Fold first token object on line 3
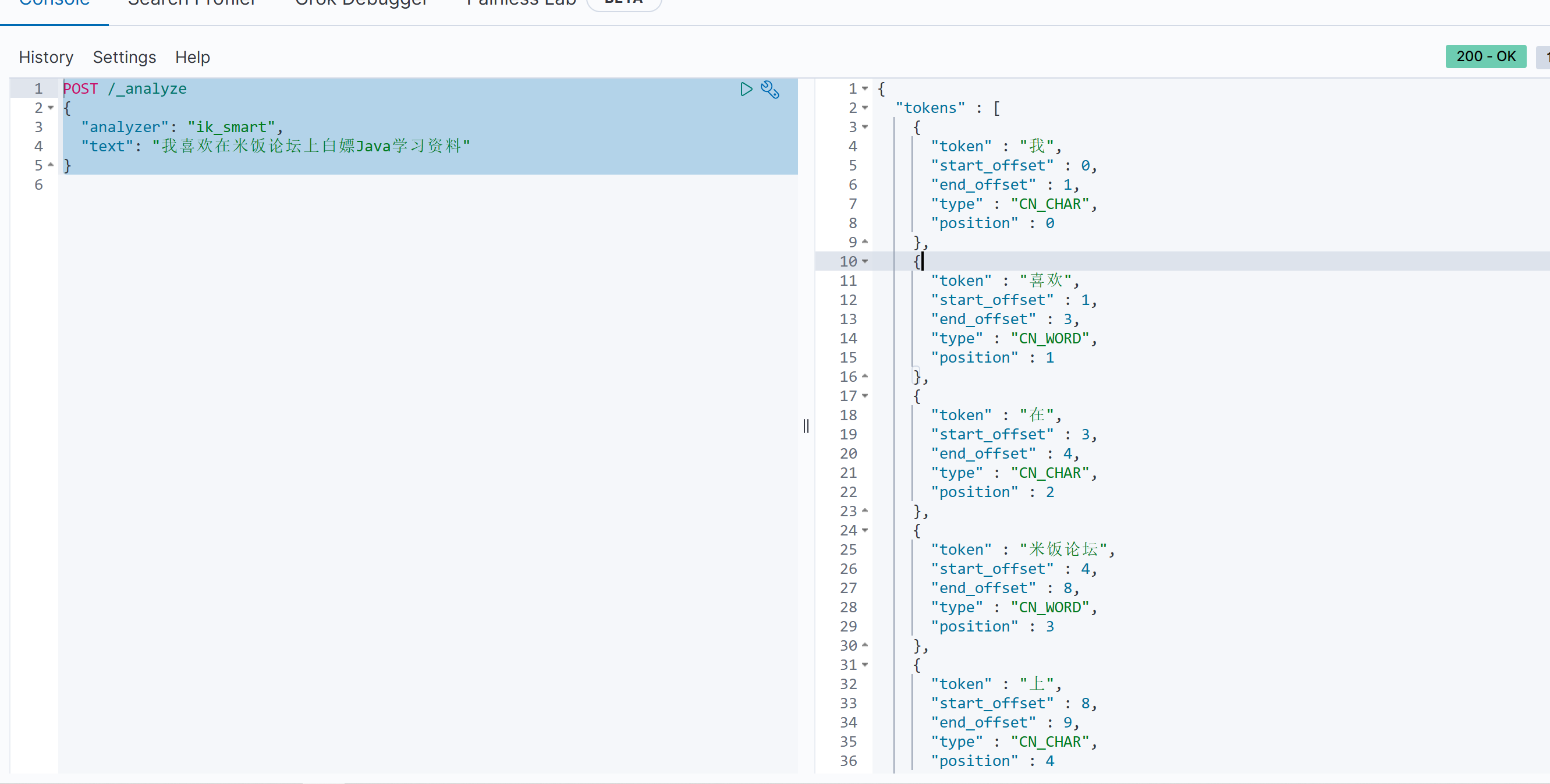Viewport: 1550px width, 784px height. click(x=865, y=127)
